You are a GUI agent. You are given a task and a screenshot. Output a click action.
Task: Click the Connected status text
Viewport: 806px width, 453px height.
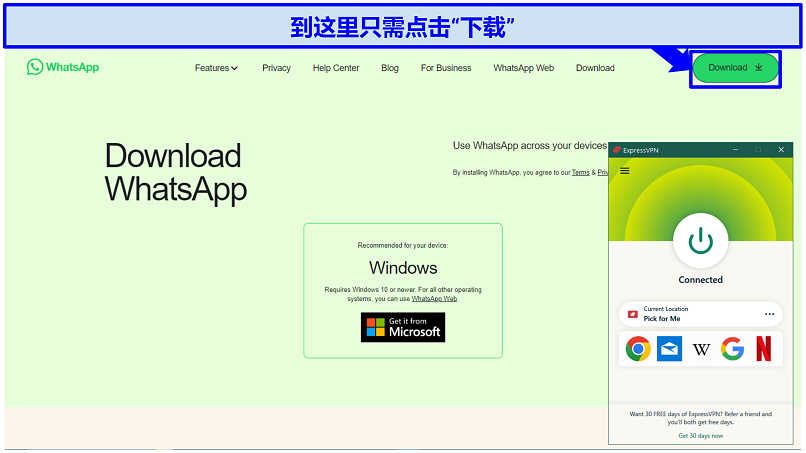(700, 280)
